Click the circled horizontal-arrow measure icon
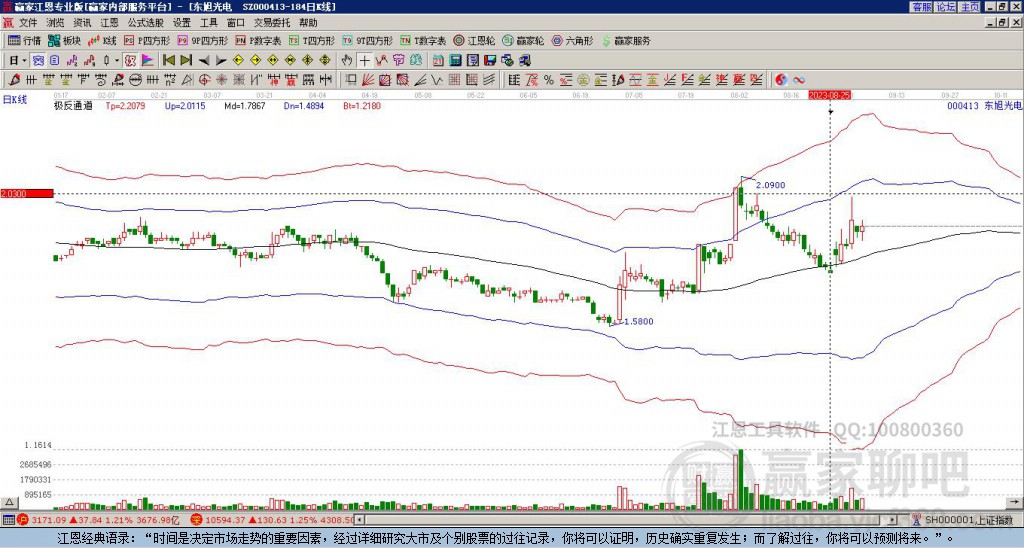 click(135, 80)
